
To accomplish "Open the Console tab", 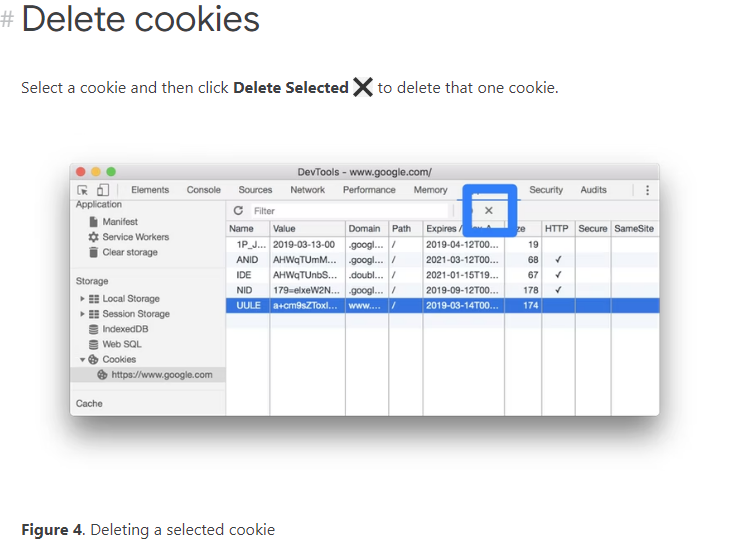I will [203, 190].
